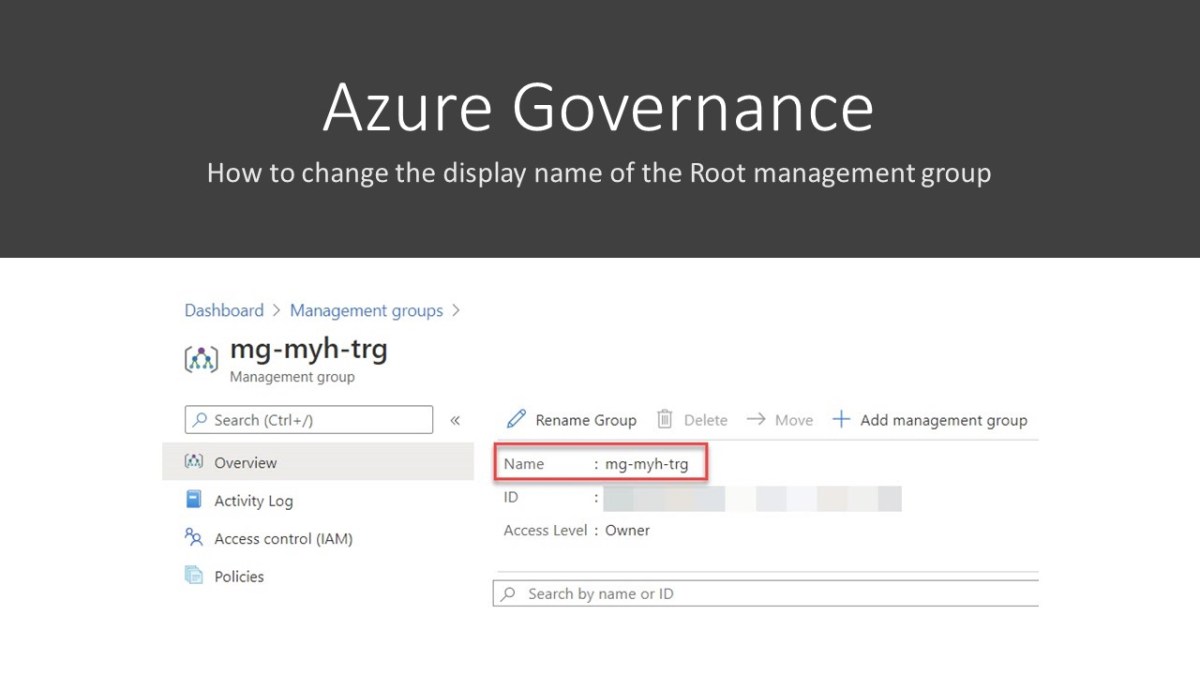Open Management groups breadcrumb link
1200x675 pixels.
(x=366, y=310)
